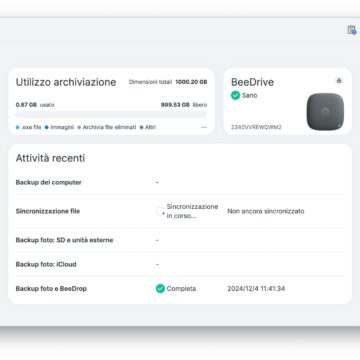
Task: Click the storage usage progress bar
Action: (111, 115)
